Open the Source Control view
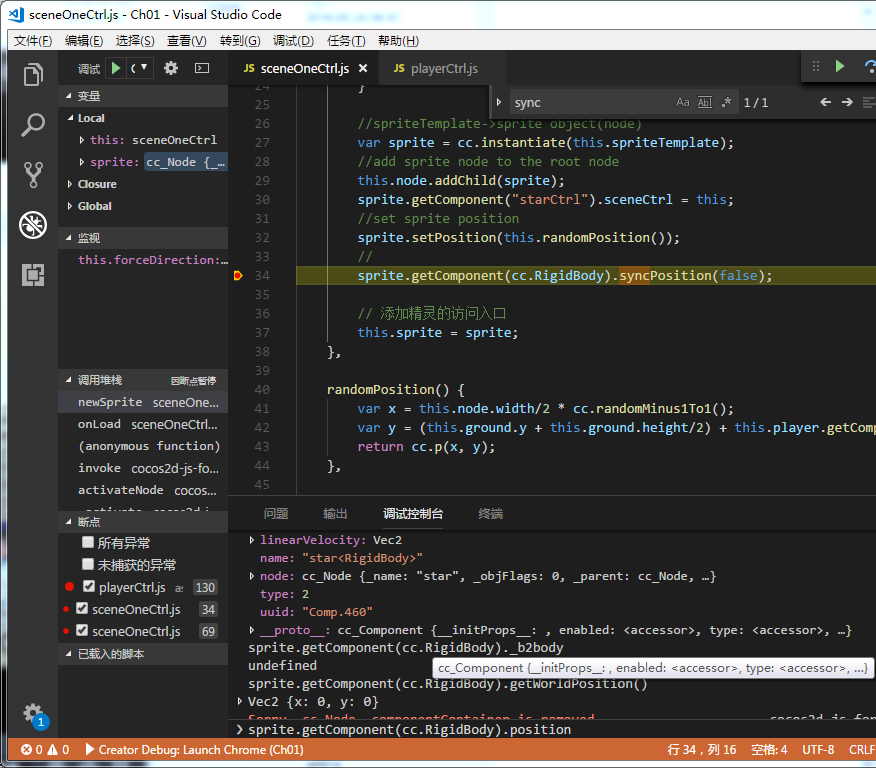This screenshot has width=876, height=768. click(x=33, y=175)
